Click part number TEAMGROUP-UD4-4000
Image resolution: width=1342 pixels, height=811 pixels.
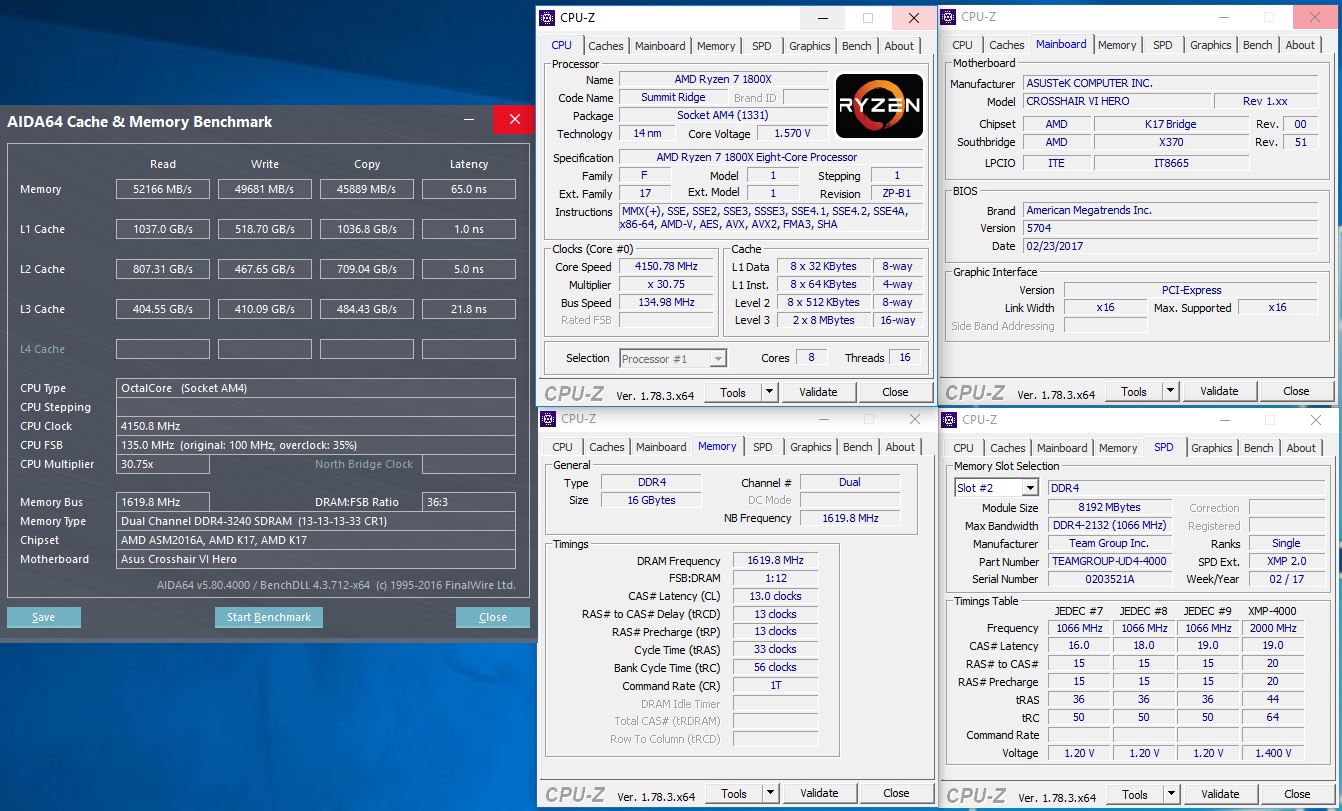pyautogui.click(x=1108, y=561)
